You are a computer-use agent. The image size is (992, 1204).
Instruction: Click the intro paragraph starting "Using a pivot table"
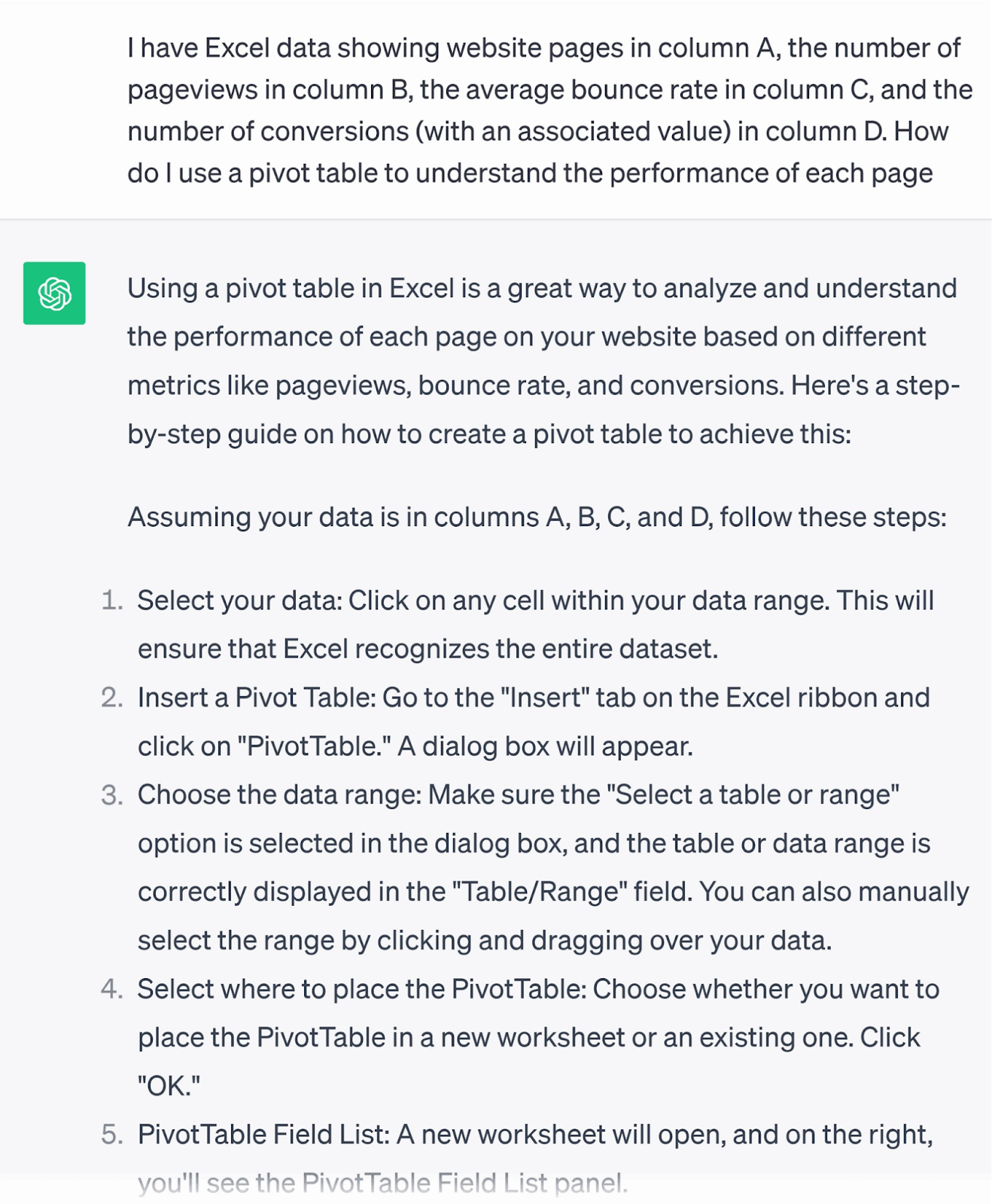point(542,361)
